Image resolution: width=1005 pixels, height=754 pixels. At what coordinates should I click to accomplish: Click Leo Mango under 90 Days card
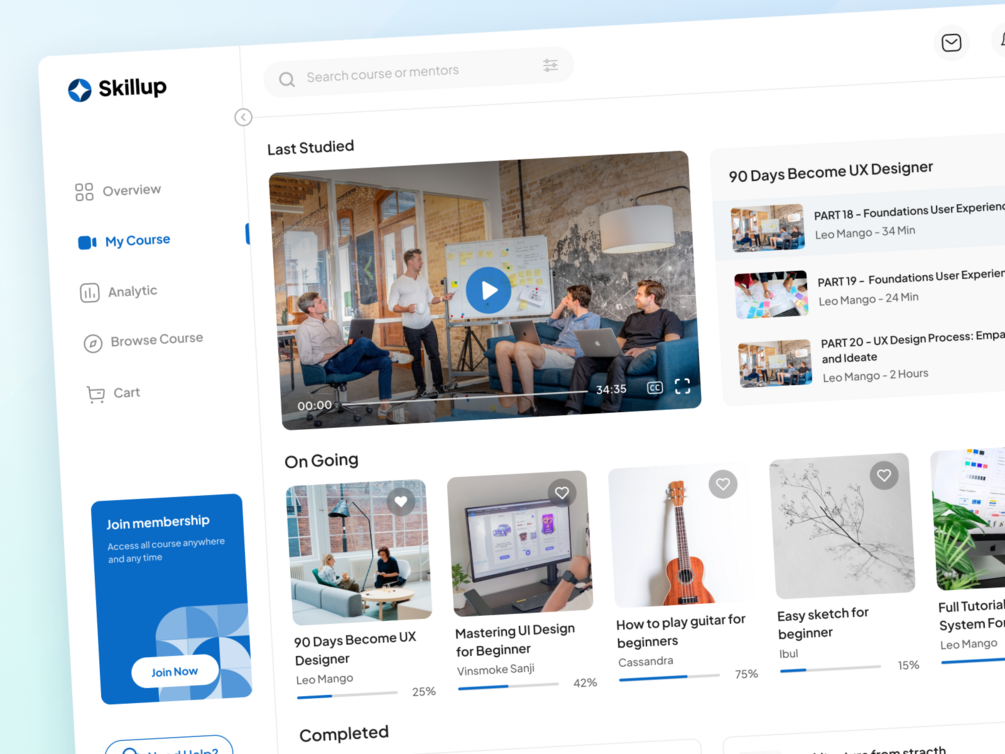325,679
